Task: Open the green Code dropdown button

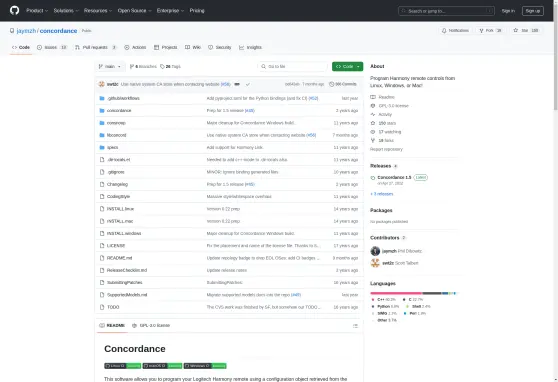Action: [x=347, y=67]
